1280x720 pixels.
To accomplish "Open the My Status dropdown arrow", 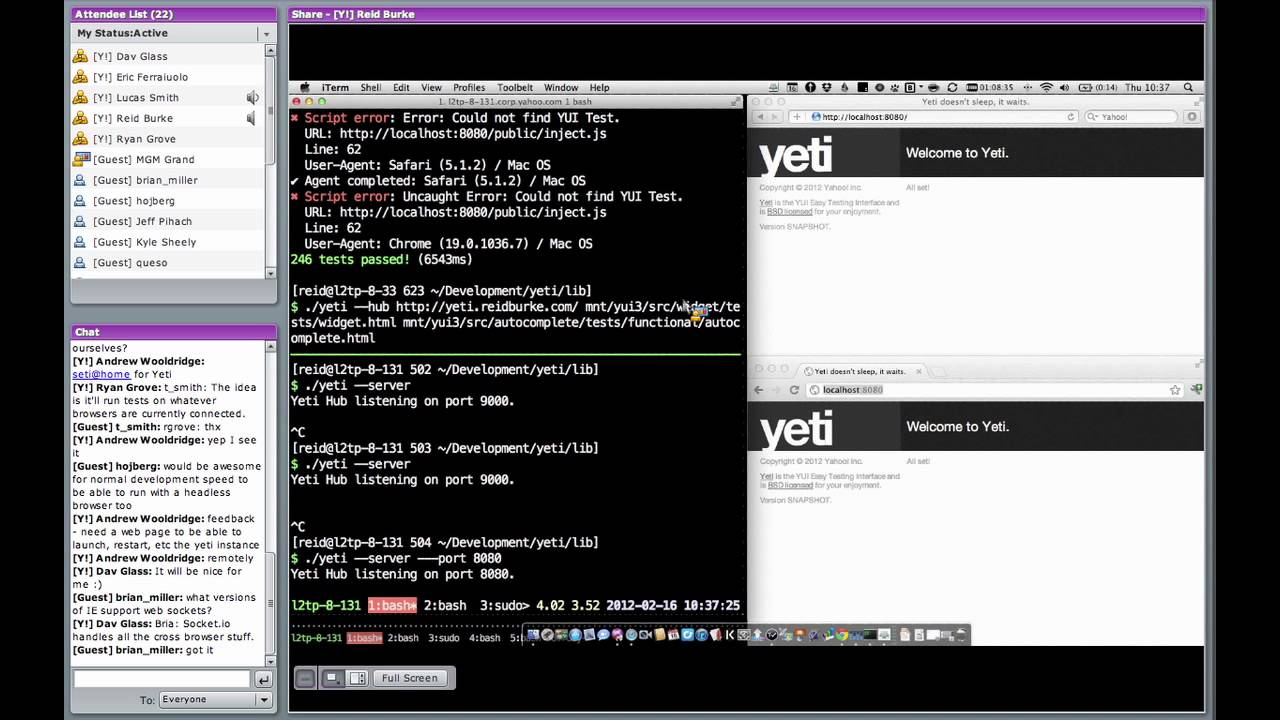I will pyautogui.click(x=266, y=34).
